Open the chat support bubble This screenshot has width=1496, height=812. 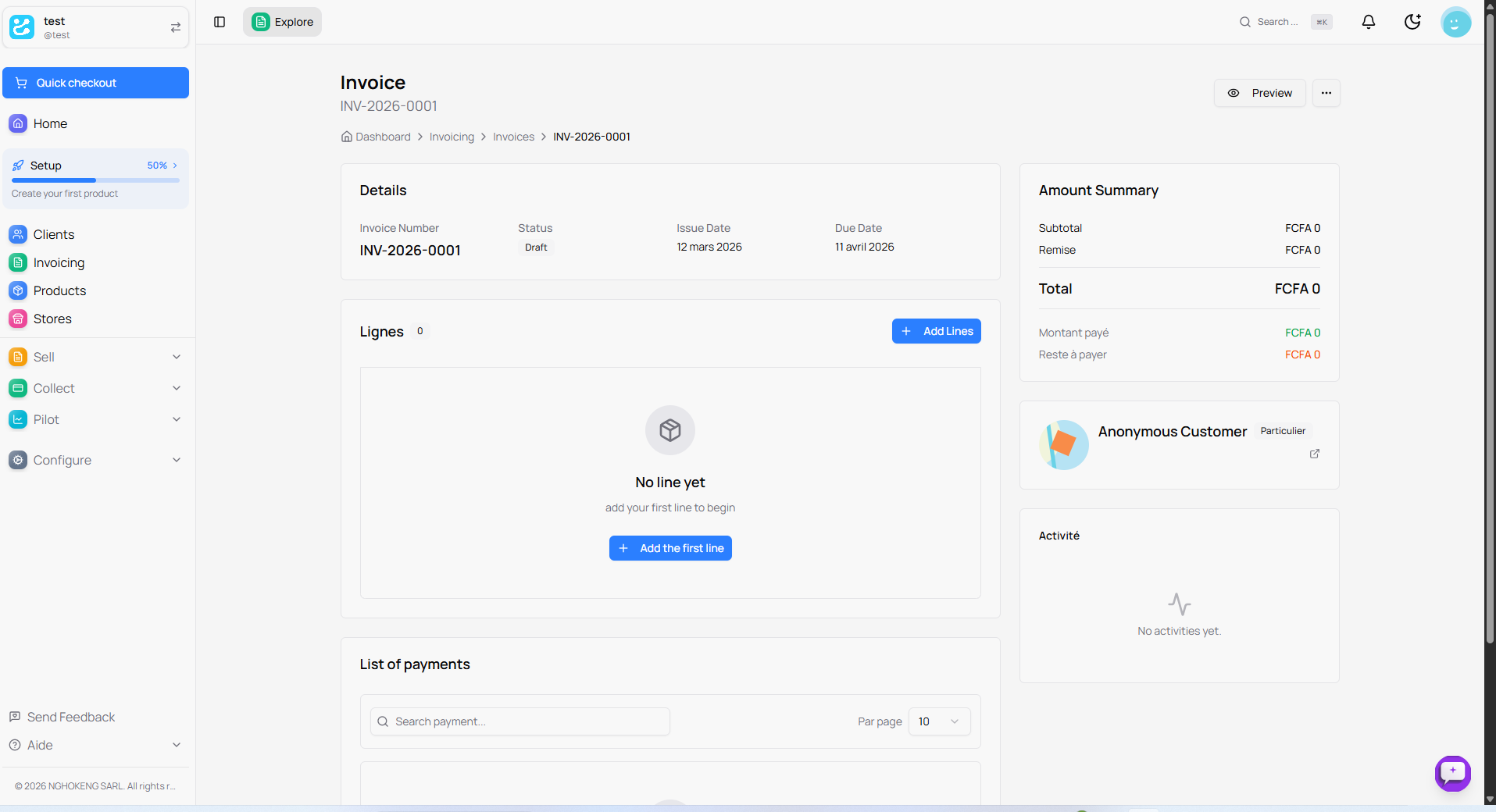pos(1453,773)
